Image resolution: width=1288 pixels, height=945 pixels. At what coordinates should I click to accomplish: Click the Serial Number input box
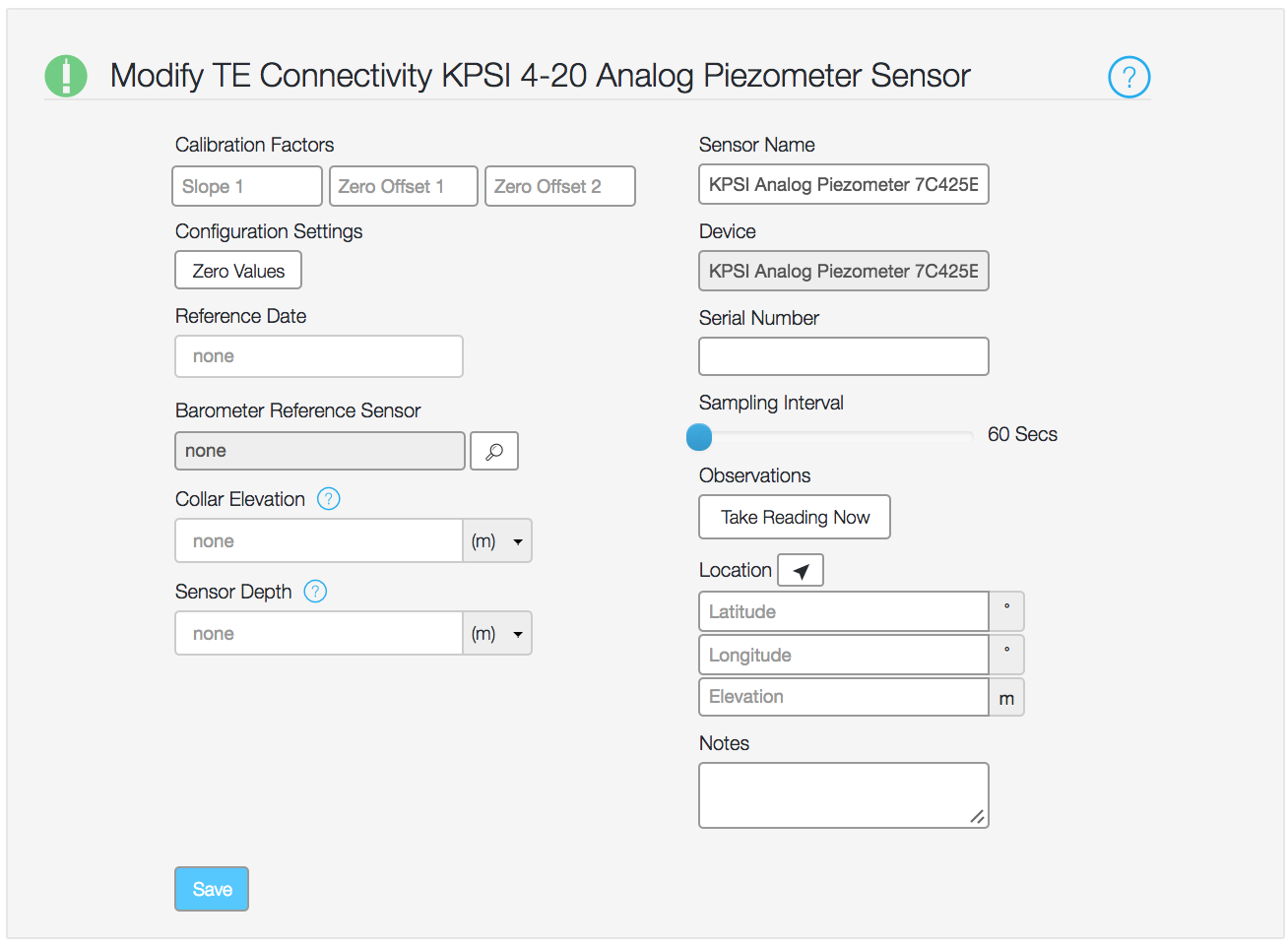click(x=843, y=356)
